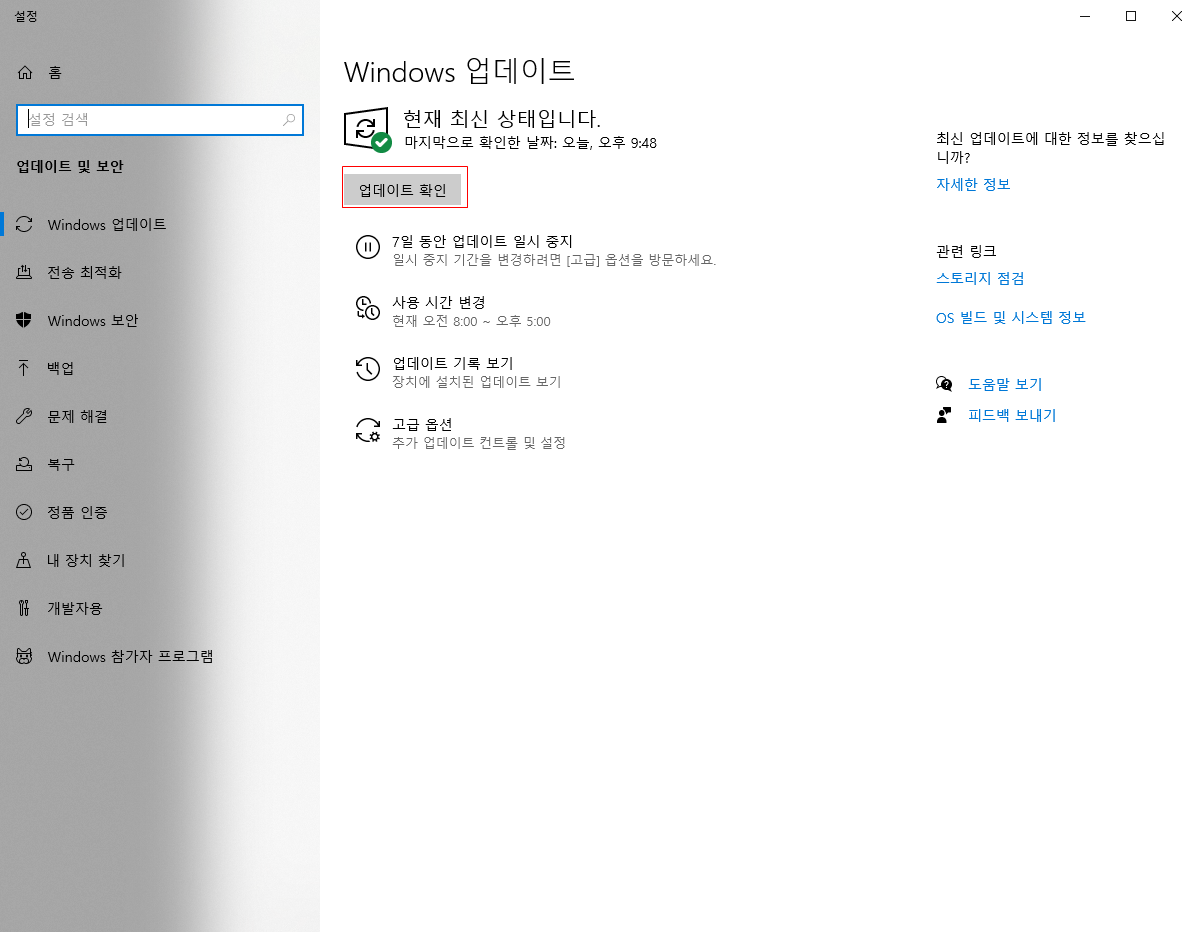
Task: Click the 업데이트 확인 button
Action: tap(403, 190)
